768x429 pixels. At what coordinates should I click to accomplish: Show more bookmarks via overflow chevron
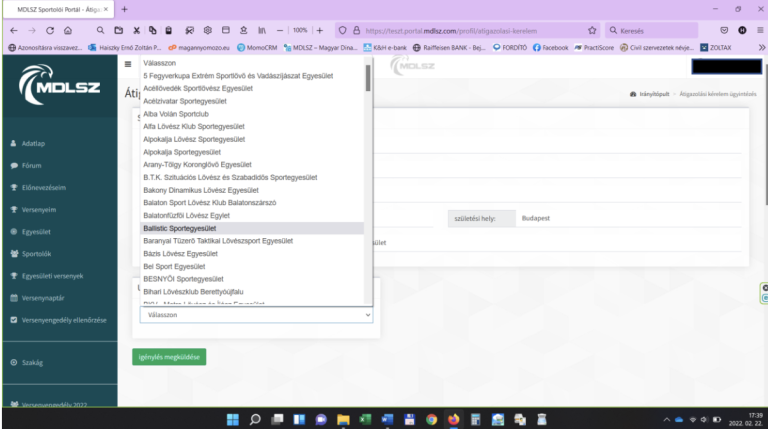(x=762, y=47)
